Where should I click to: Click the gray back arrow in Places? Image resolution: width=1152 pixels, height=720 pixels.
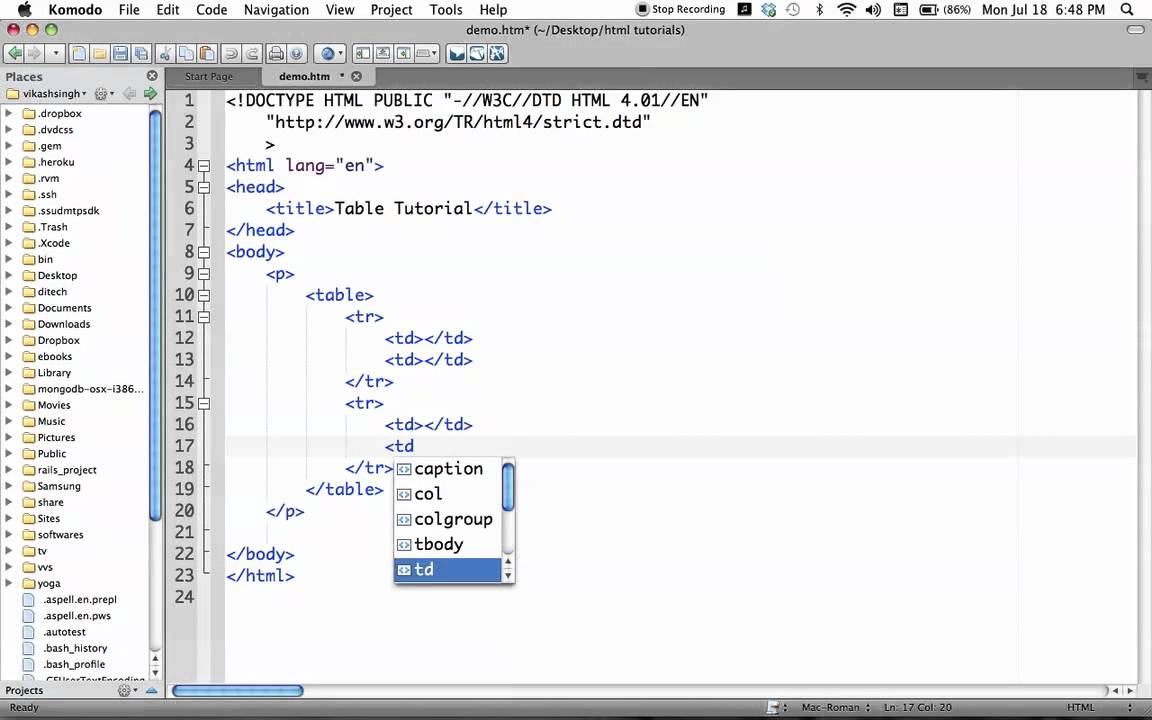tap(129, 93)
